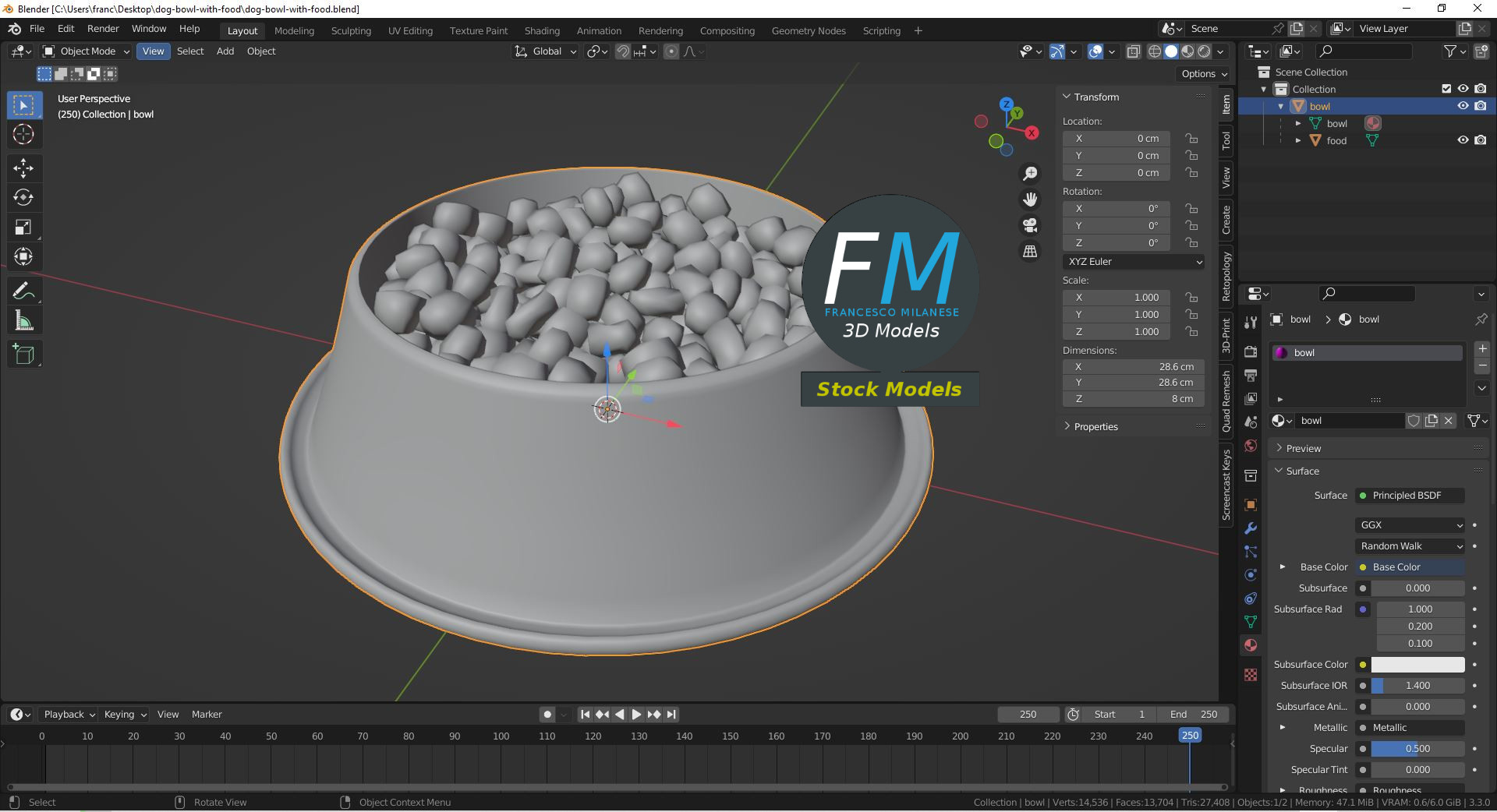Click Principled BSDF surface button
The height and width of the screenshot is (812, 1497).
point(1410,496)
